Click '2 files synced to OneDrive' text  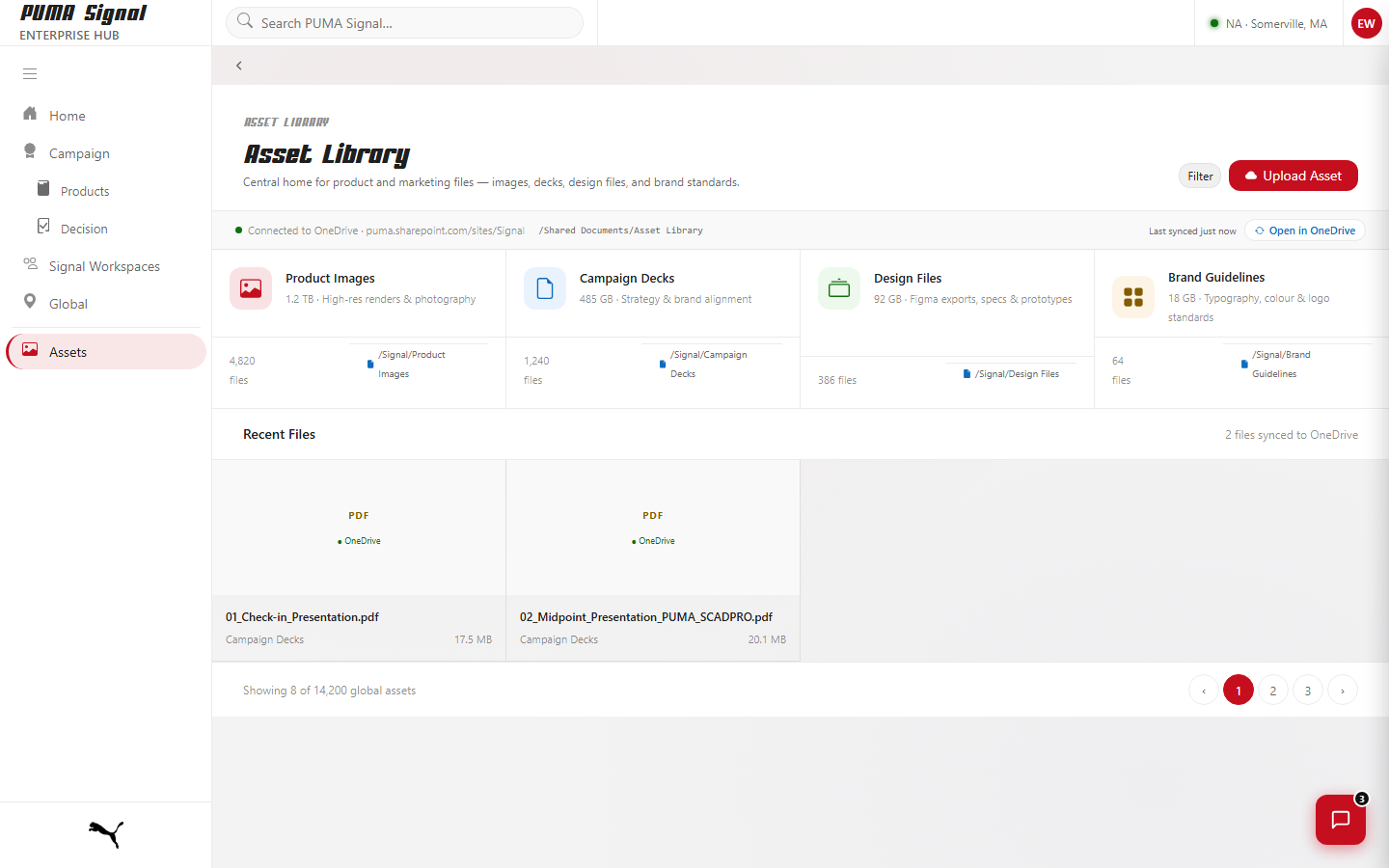click(1292, 435)
